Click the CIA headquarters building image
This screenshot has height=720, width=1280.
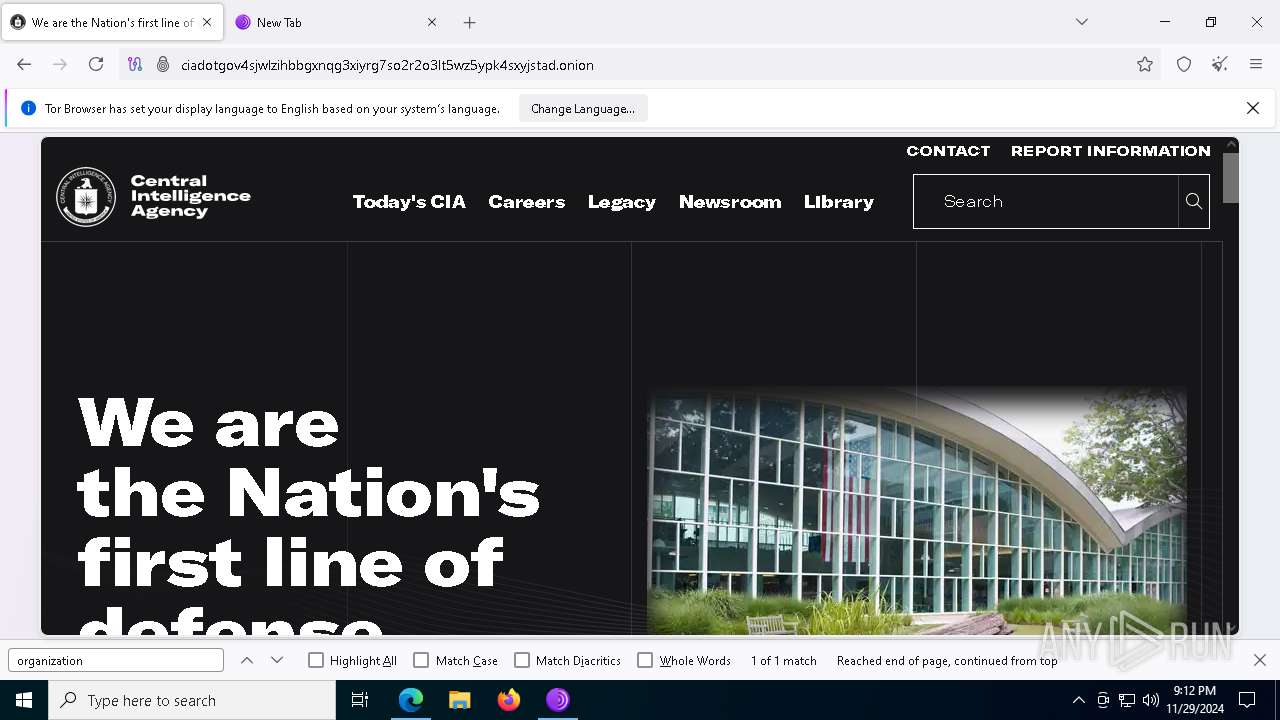(x=917, y=511)
